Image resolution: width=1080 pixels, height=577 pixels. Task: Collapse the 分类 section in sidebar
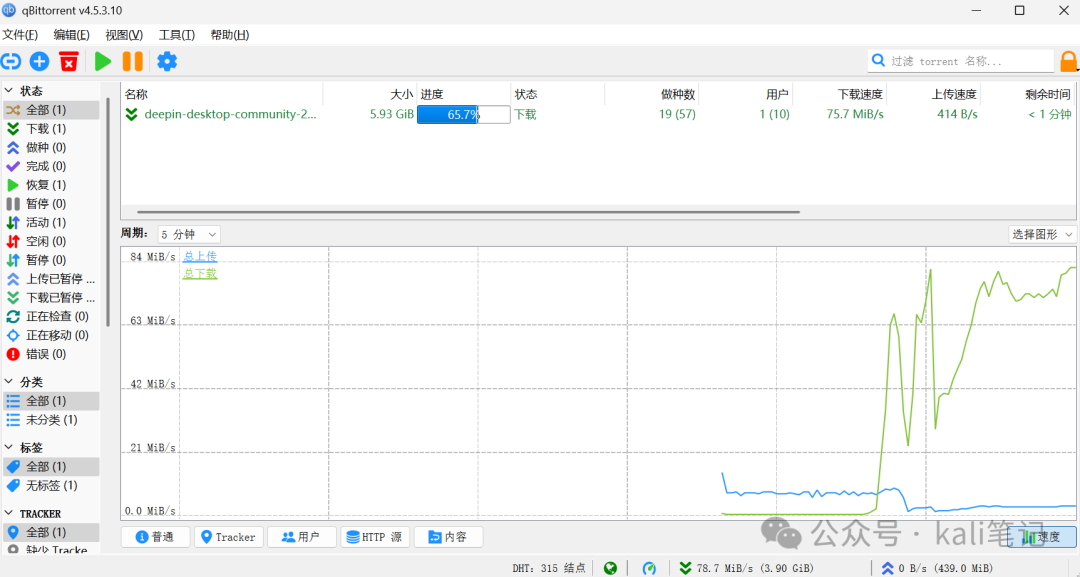(x=9, y=381)
